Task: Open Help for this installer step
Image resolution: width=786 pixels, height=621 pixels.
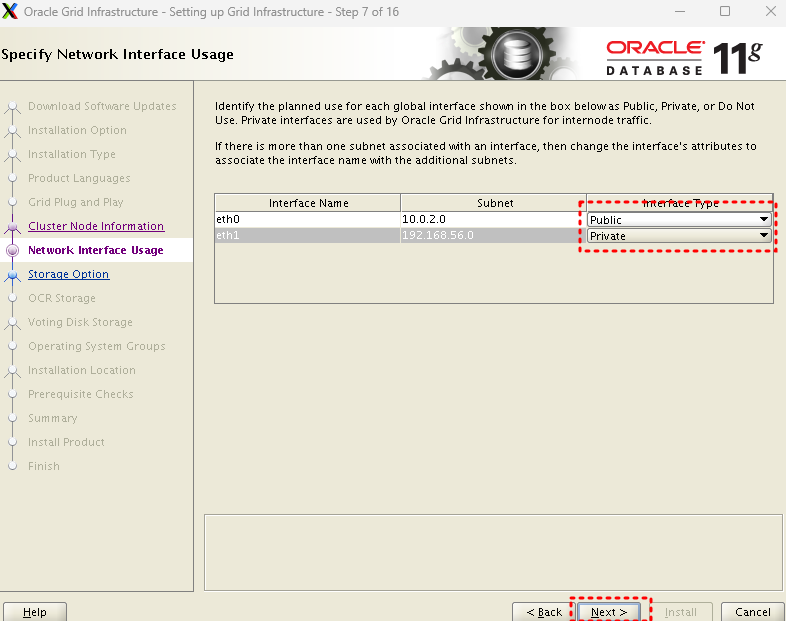Action: tap(35, 612)
